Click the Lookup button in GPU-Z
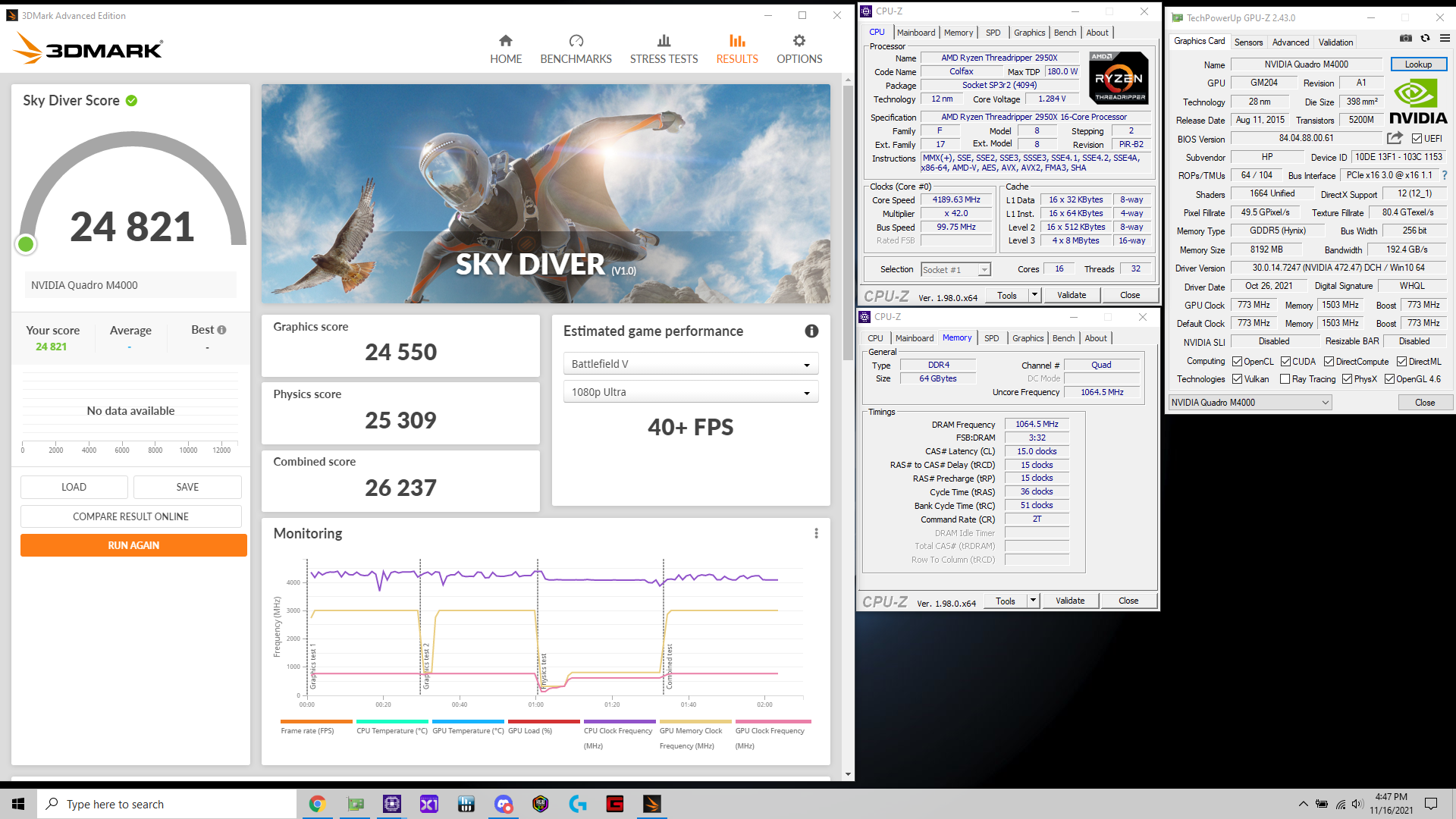This screenshot has height=819, width=1456. click(1418, 64)
